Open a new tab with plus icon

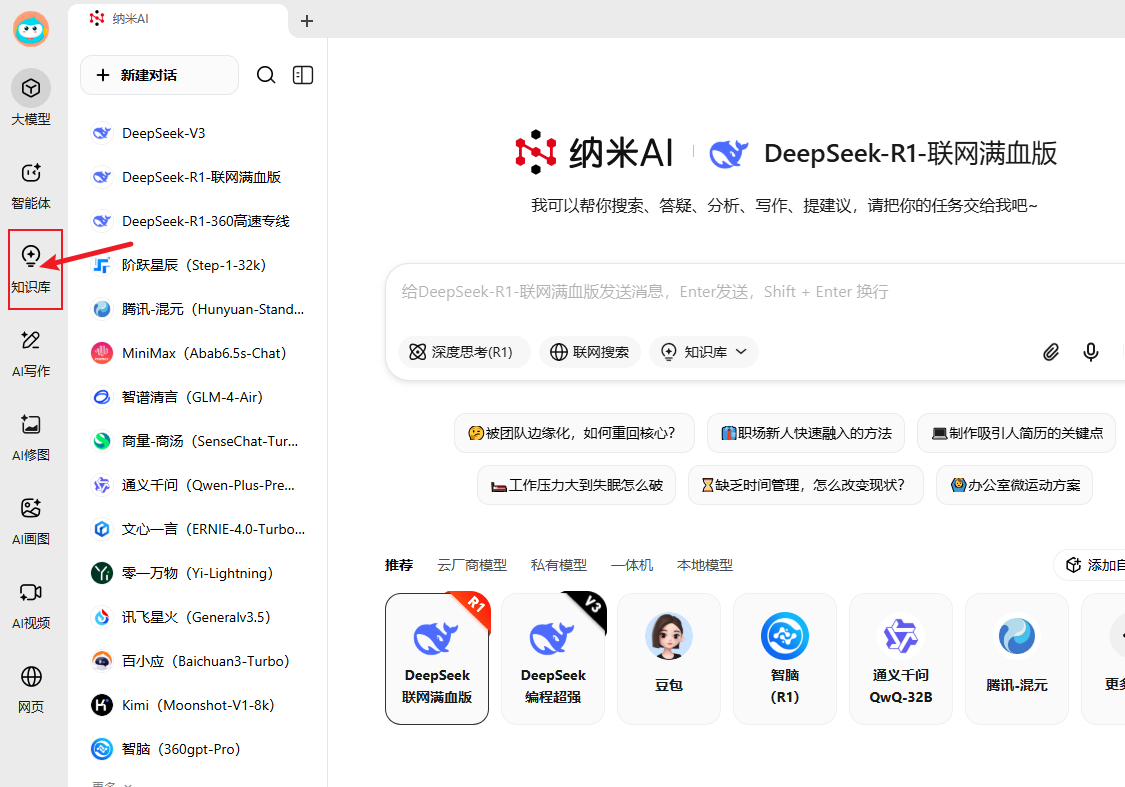coord(307,21)
